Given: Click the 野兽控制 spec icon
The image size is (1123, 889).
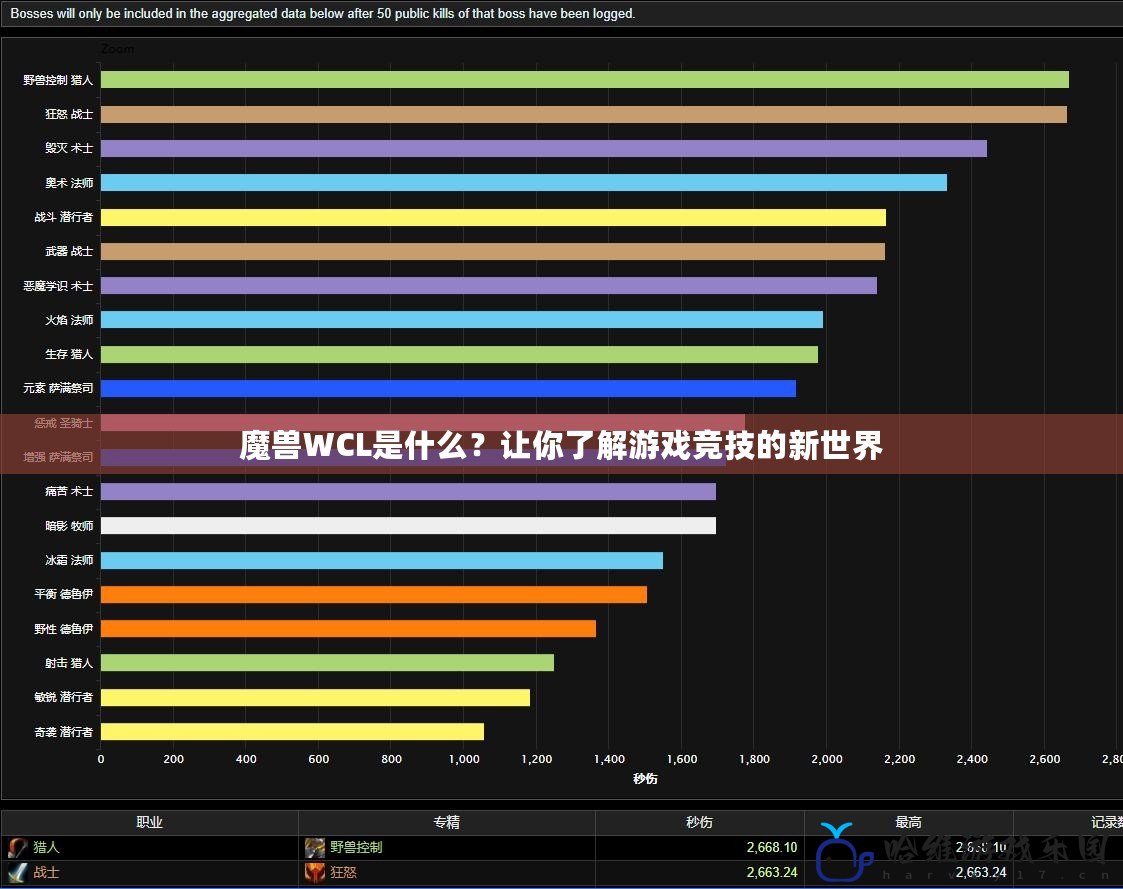Looking at the screenshot, I should (314, 847).
